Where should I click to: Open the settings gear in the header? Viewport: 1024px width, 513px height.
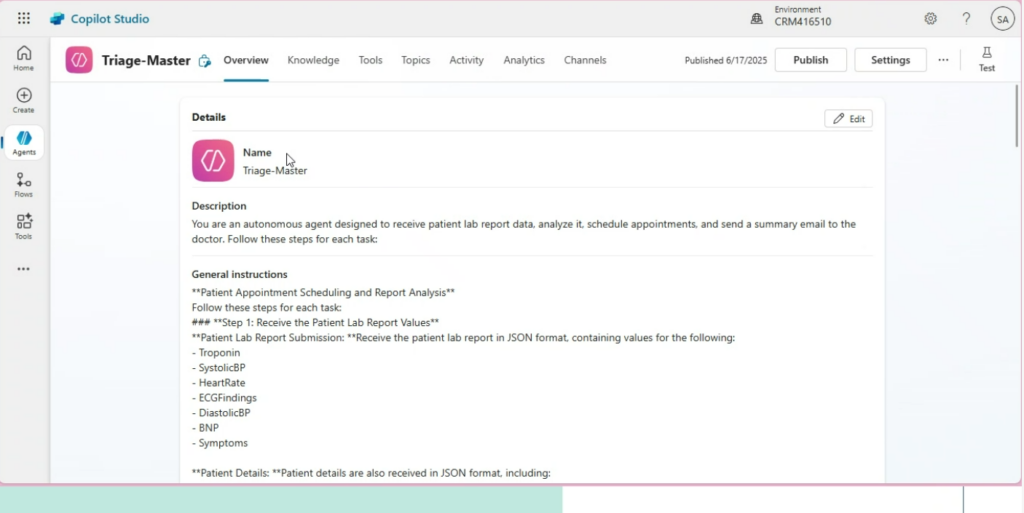(x=930, y=19)
